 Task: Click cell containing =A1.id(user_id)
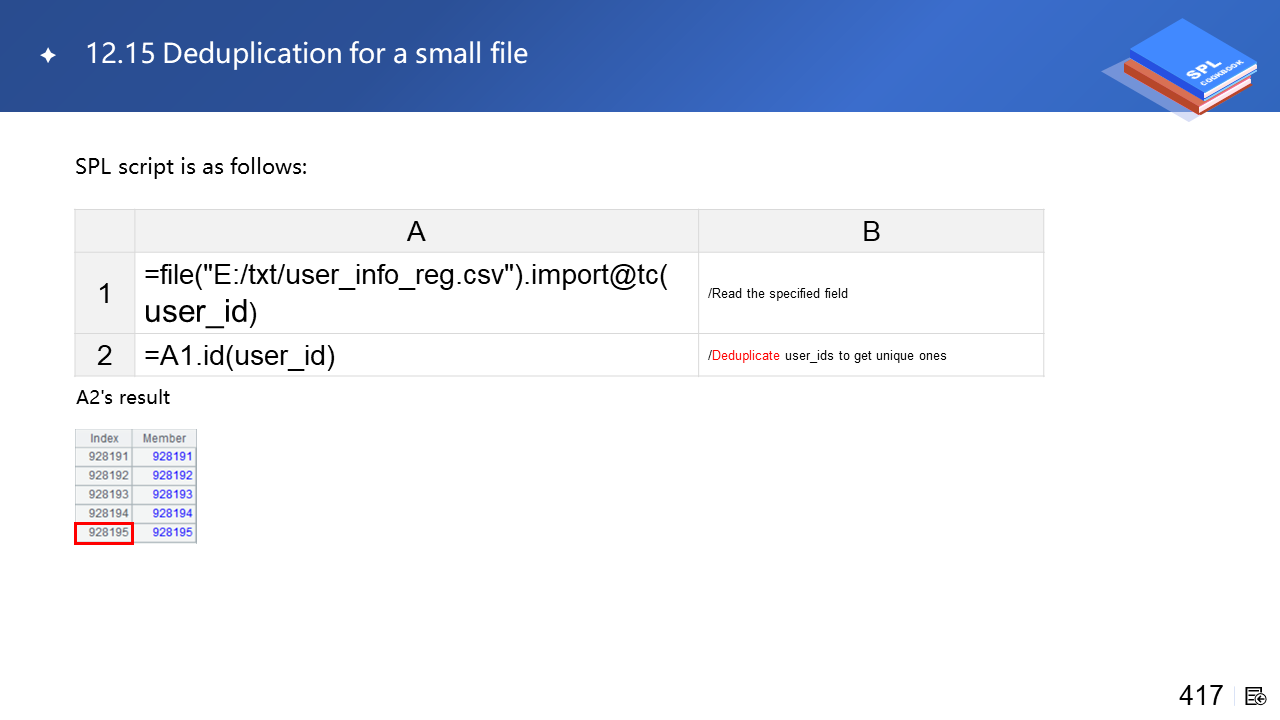point(240,355)
